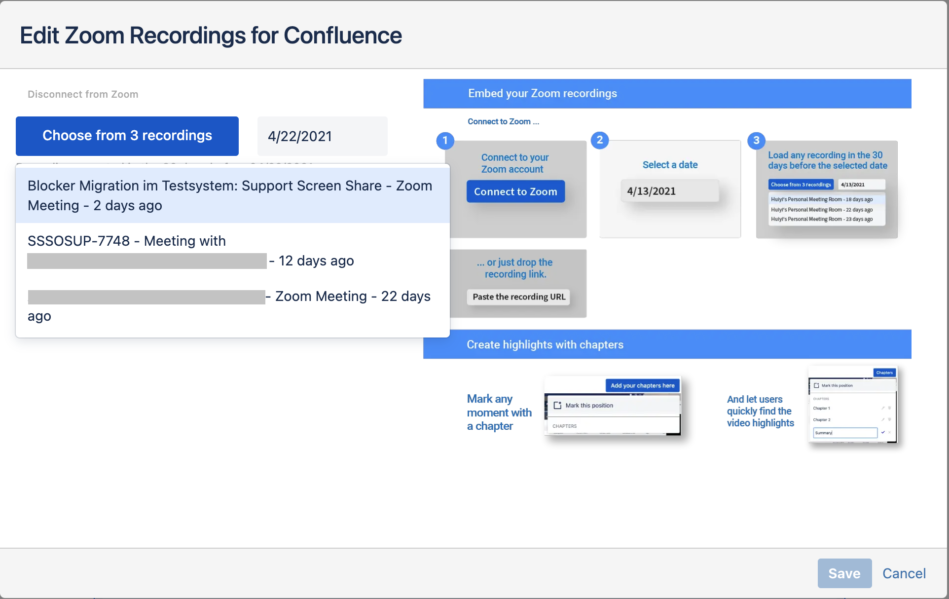Click the Embed your Zoom recordings header
The width and height of the screenshot is (949, 599).
[667, 94]
